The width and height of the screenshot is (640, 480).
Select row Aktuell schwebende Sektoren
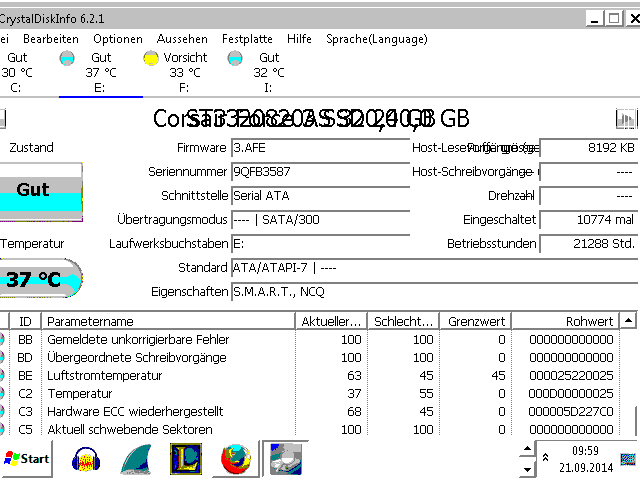click(x=309, y=429)
